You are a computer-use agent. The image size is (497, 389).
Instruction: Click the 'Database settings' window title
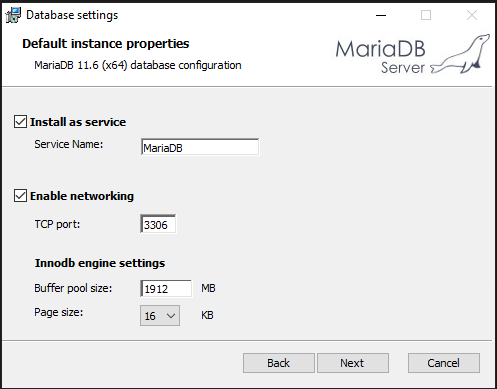coord(72,15)
